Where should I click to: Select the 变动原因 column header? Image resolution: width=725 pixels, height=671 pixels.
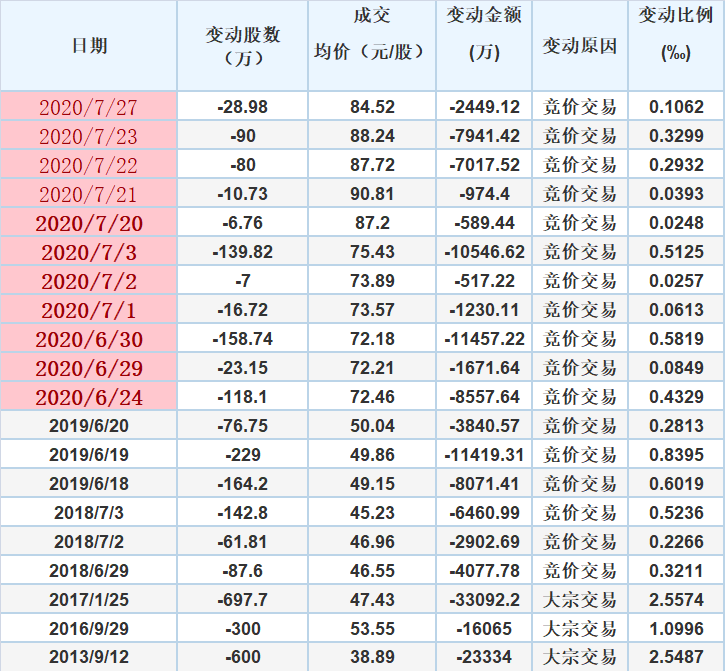pyautogui.click(x=580, y=46)
